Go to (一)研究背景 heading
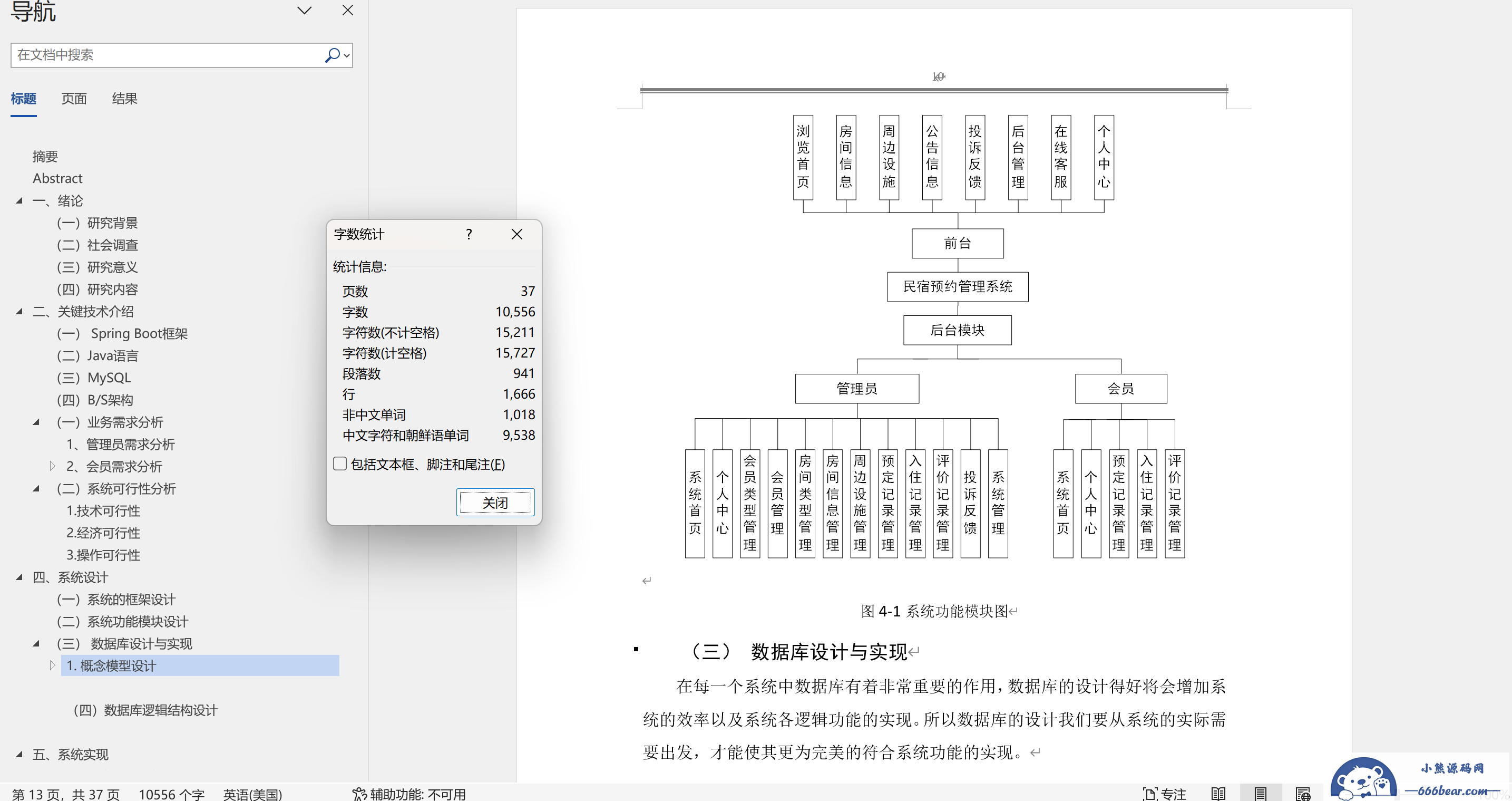The width and height of the screenshot is (1512, 801). coord(97,223)
